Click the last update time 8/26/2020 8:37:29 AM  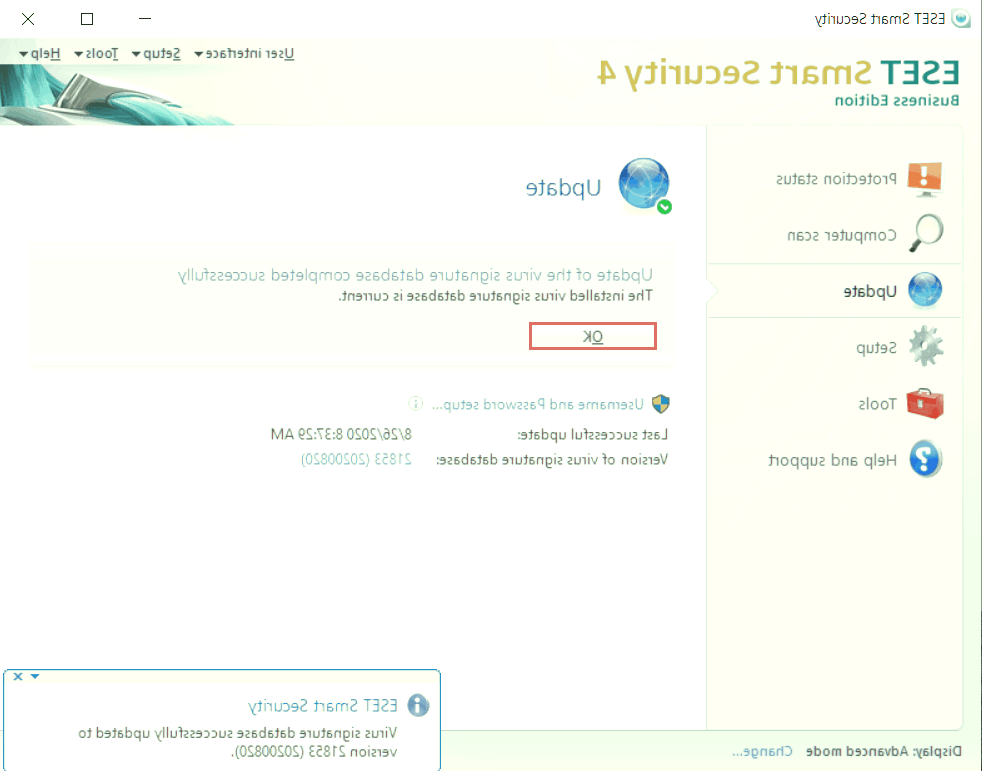(341, 434)
